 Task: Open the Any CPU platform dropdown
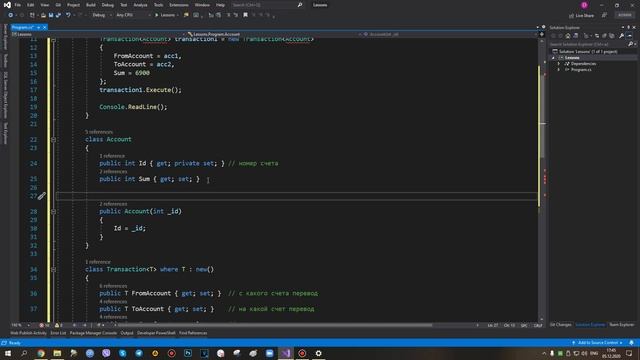point(133,15)
